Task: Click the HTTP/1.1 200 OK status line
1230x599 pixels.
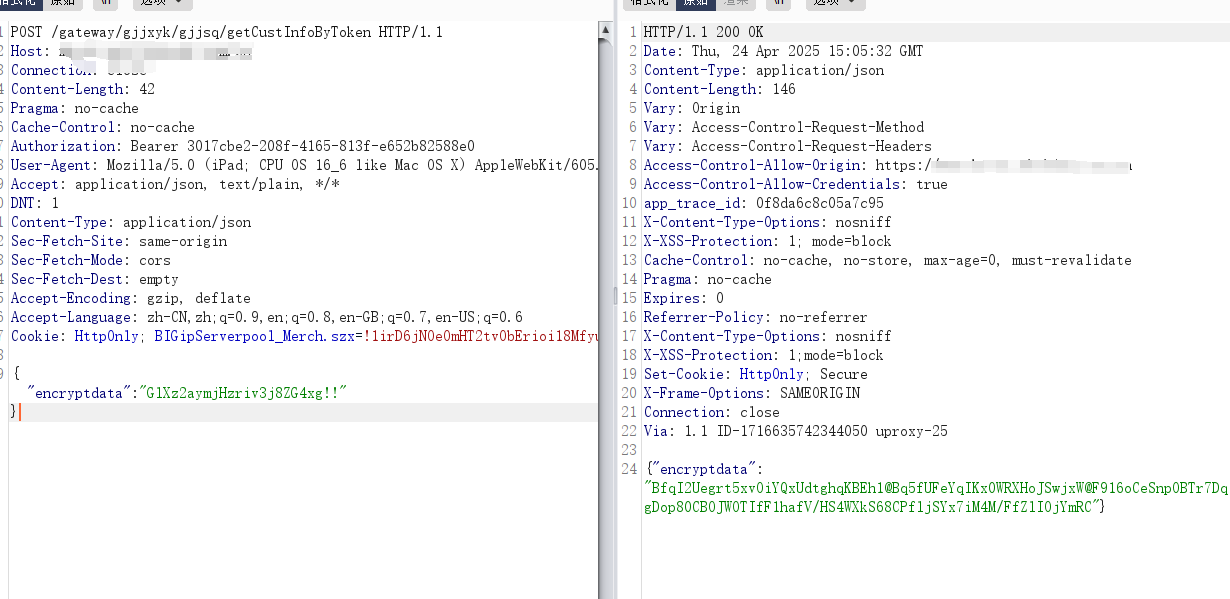Action: [x=703, y=32]
